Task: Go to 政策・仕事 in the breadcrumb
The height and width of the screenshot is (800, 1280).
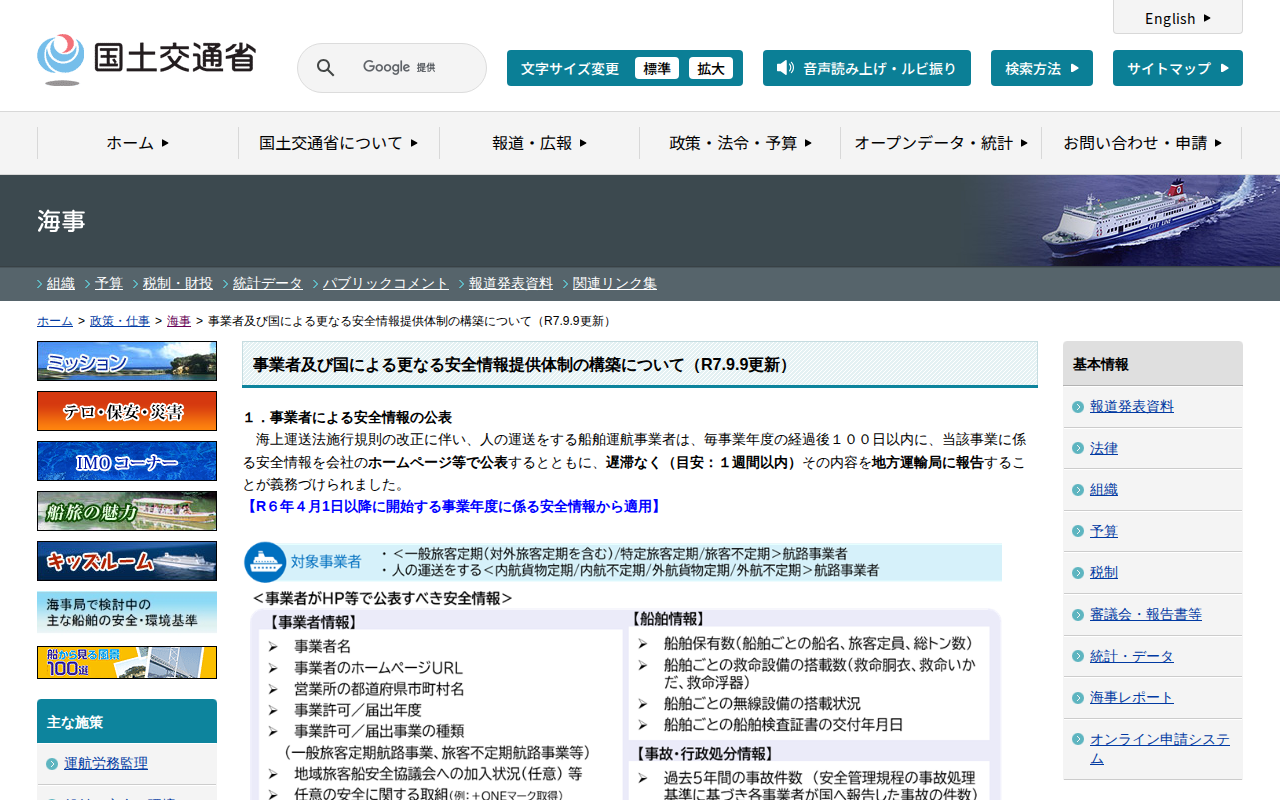Action: click(x=120, y=321)
